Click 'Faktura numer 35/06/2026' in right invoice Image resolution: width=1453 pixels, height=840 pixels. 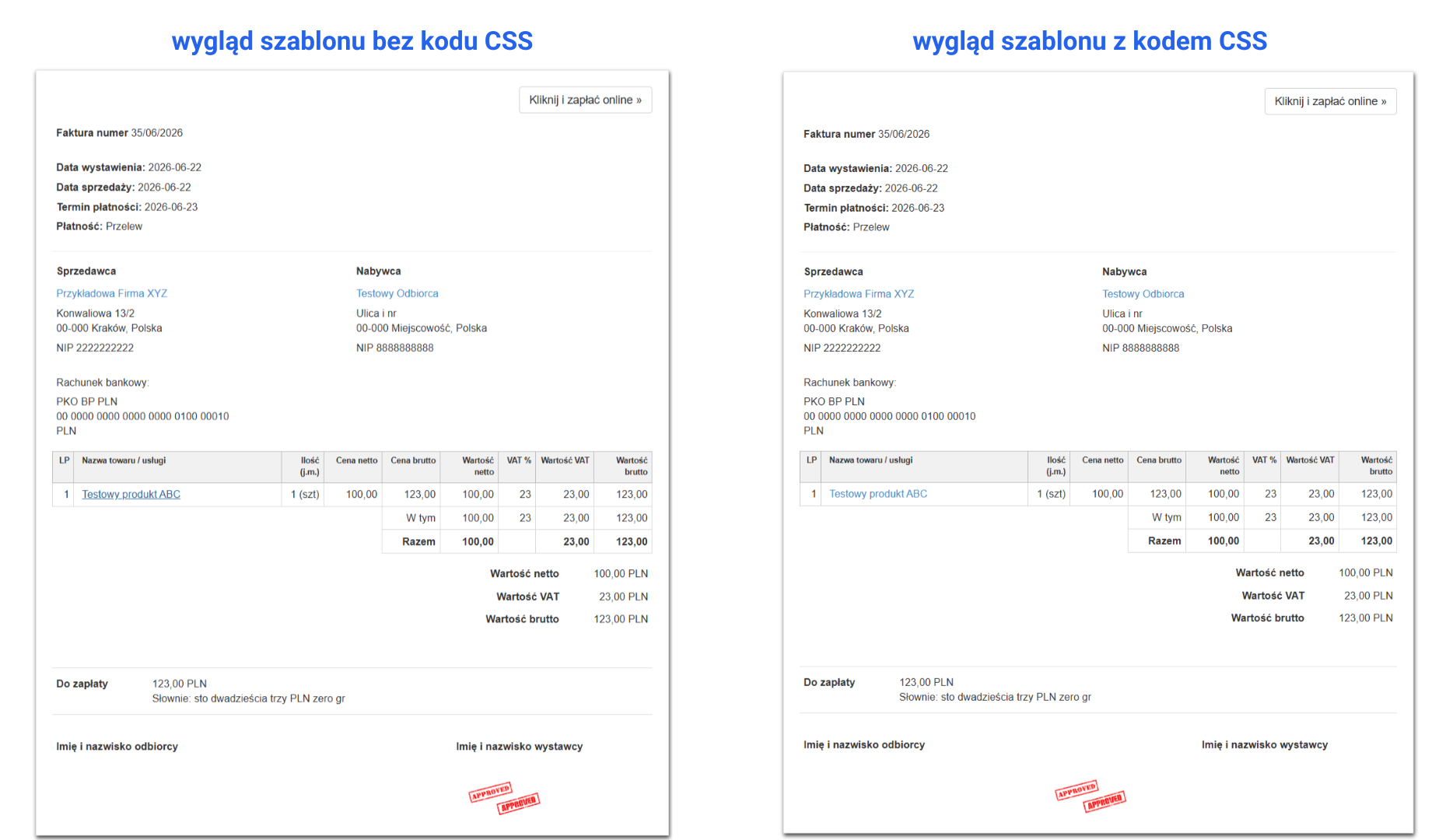click(867, 134)
